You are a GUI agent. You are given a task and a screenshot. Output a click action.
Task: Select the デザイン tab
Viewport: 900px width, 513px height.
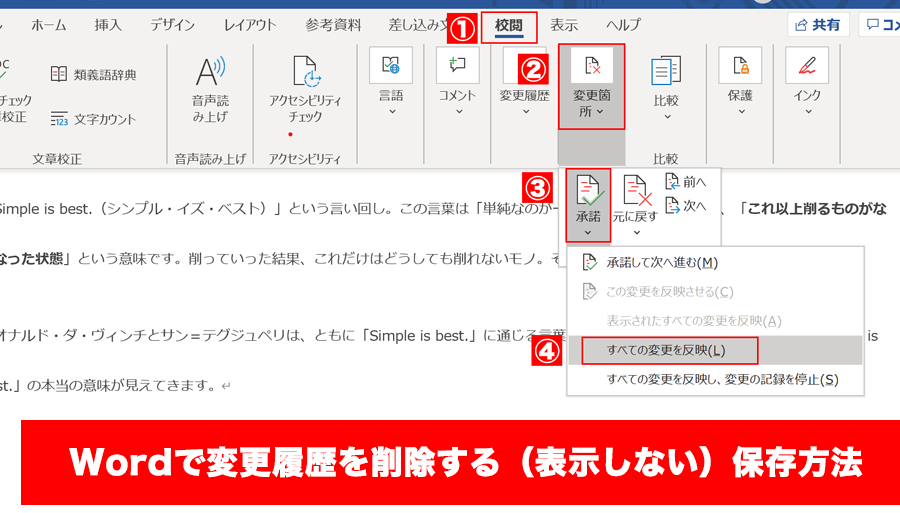pyautogui.click(x=172, y=25)
